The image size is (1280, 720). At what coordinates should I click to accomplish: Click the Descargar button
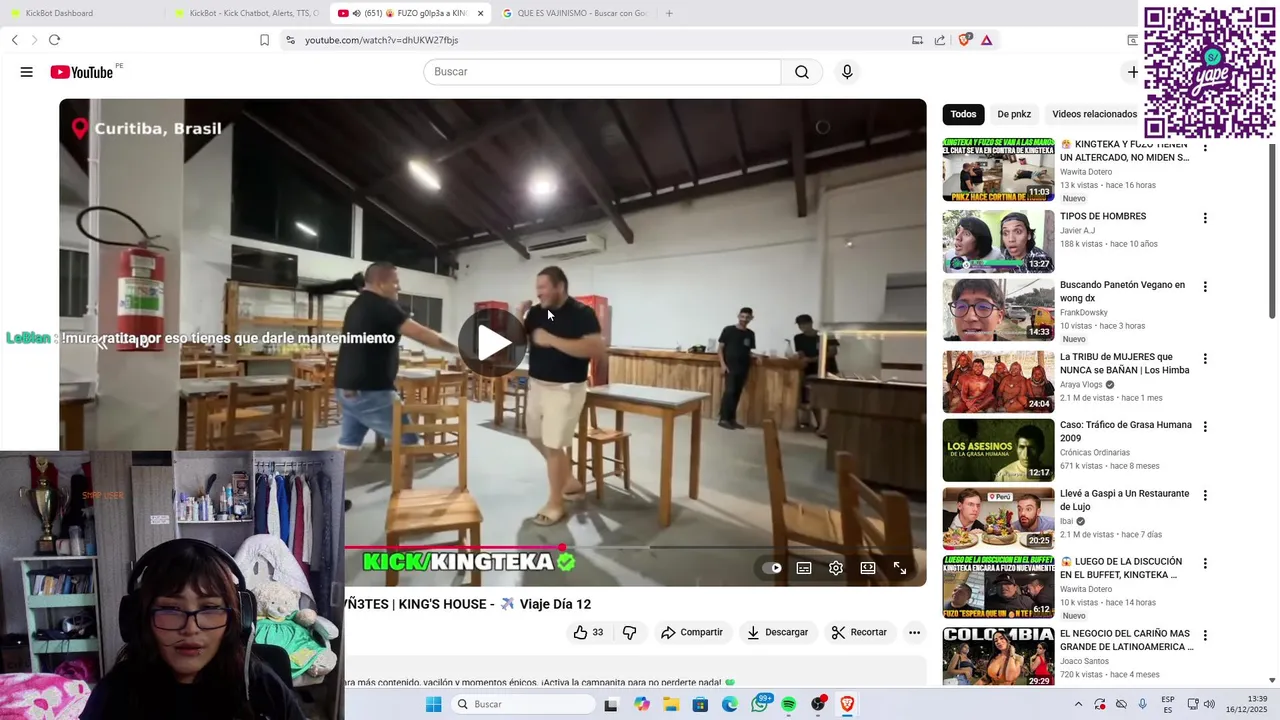point(777,632)
